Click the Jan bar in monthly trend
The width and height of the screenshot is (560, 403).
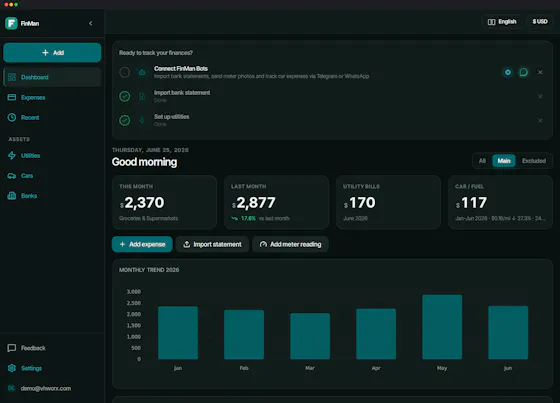point(178,333)
